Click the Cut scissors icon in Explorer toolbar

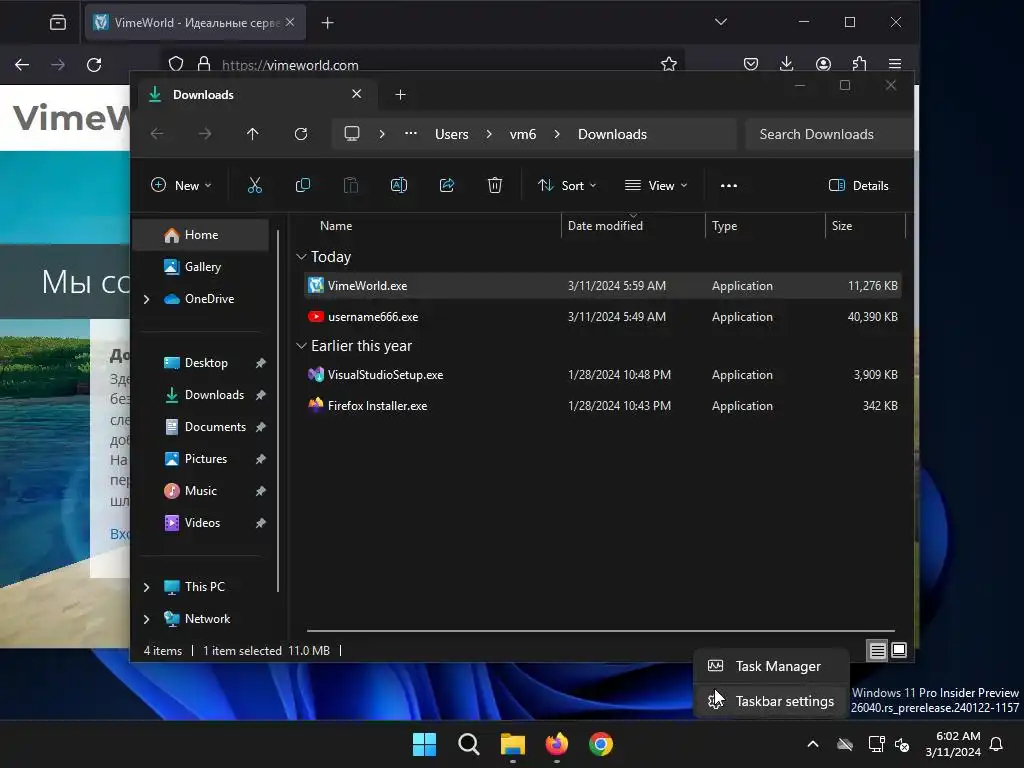255,185
